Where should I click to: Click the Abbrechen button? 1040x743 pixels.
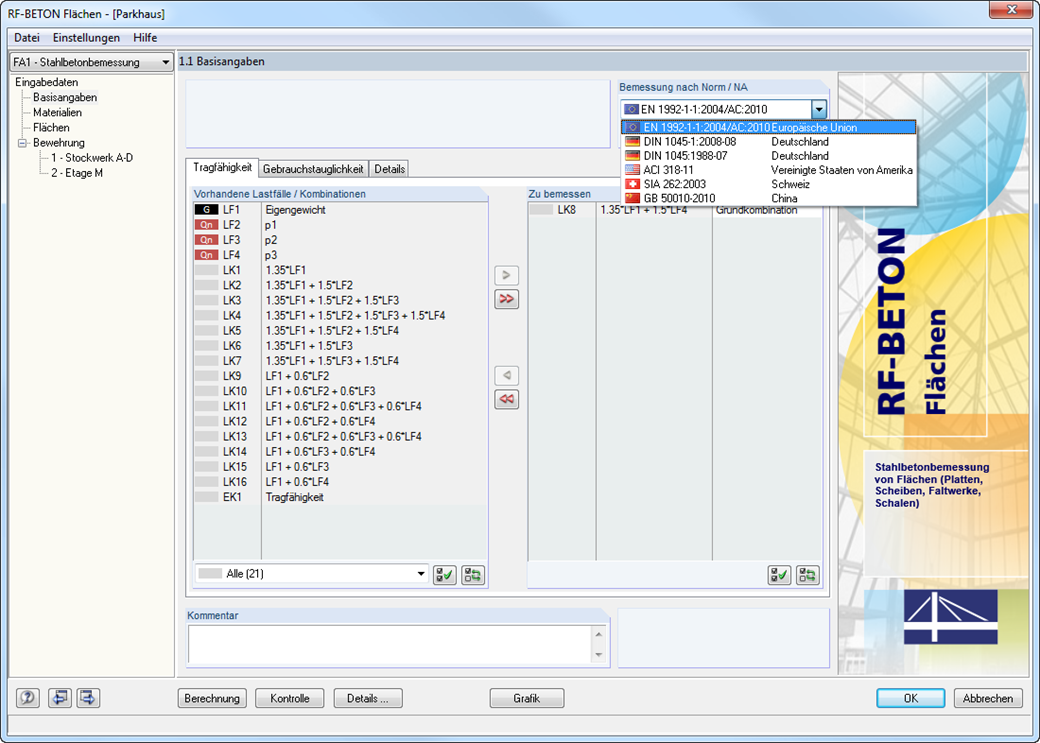click(x=988, y=699)
